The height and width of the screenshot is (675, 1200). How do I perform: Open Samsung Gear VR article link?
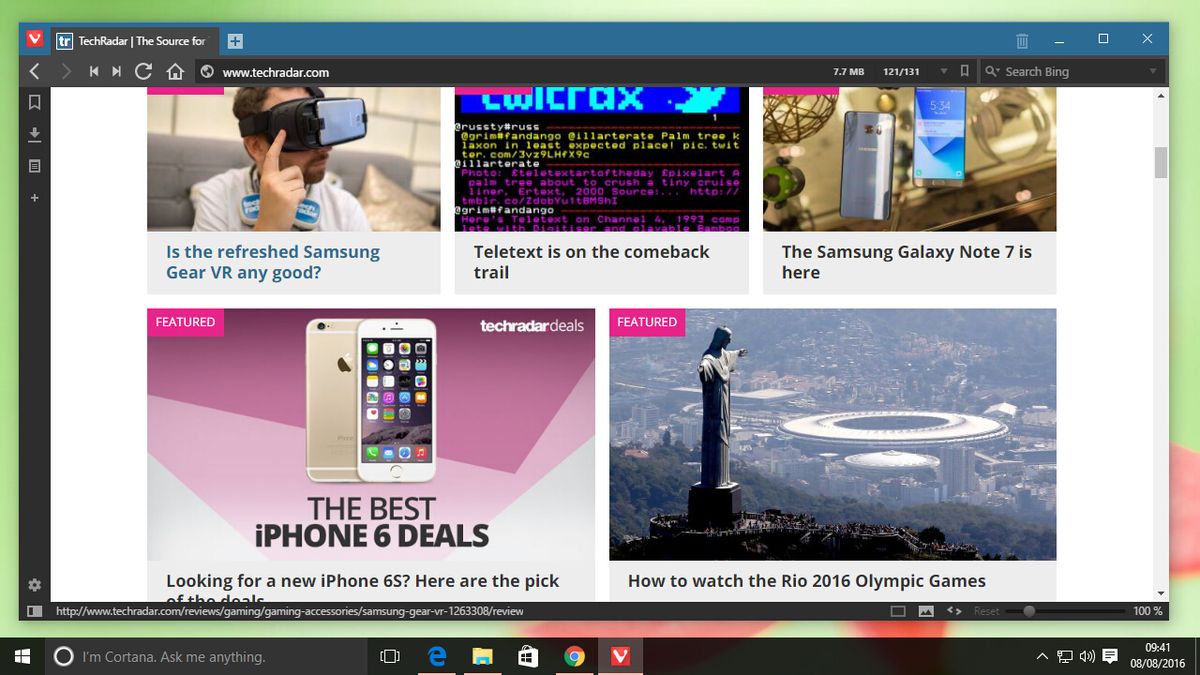pos(273,262)
